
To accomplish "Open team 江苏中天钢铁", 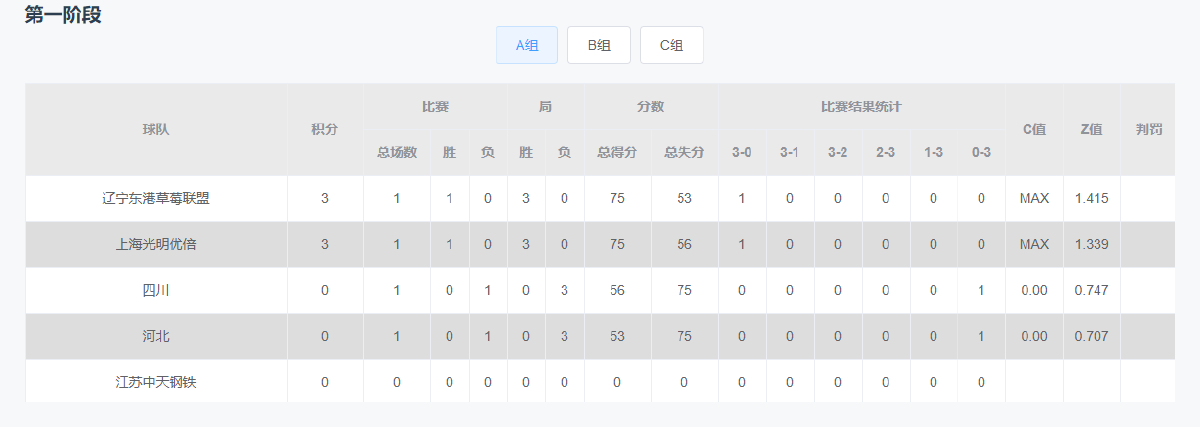I will (x=156, y=382).
